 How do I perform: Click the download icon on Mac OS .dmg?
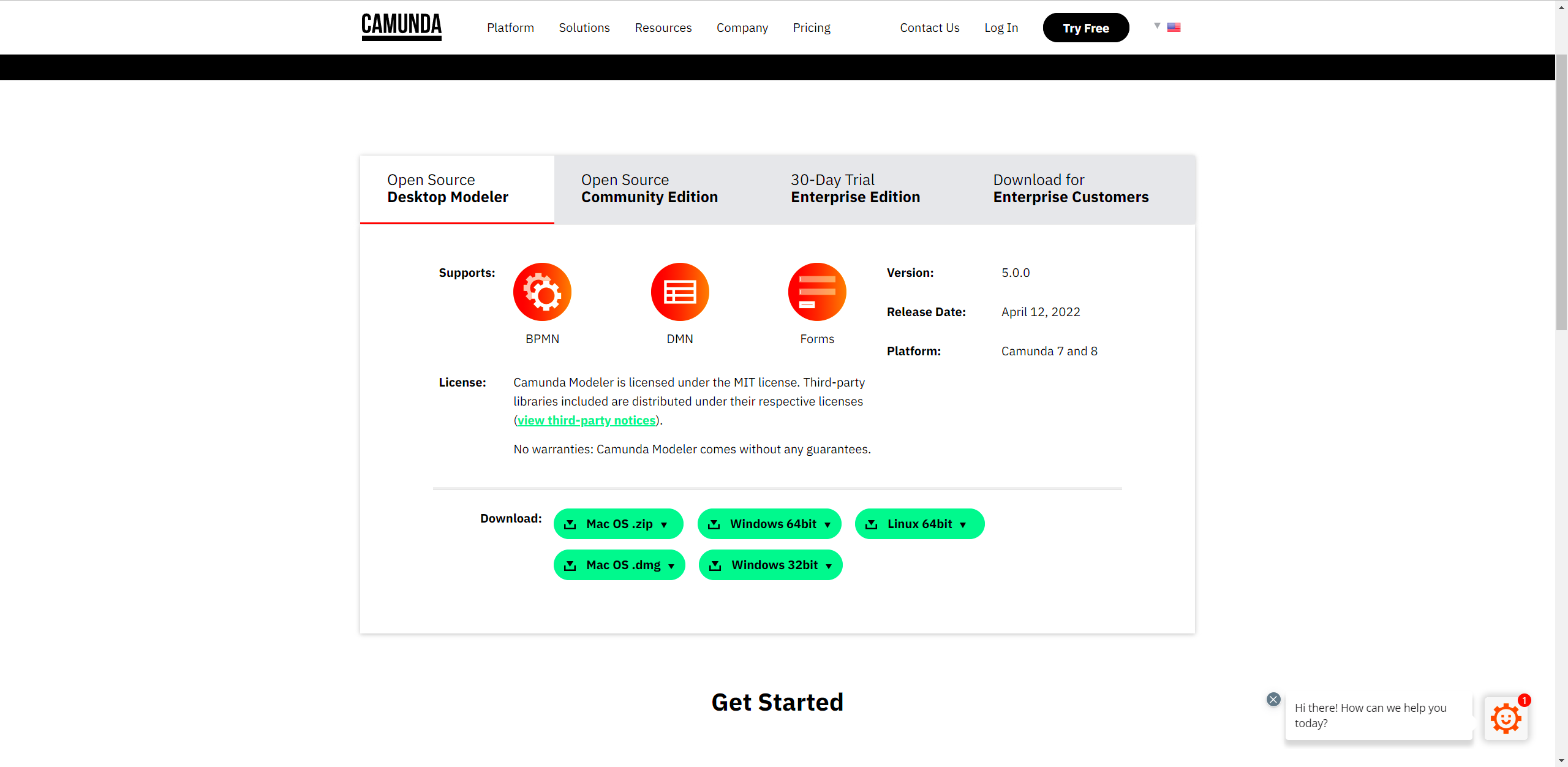(x=570, y=565)
